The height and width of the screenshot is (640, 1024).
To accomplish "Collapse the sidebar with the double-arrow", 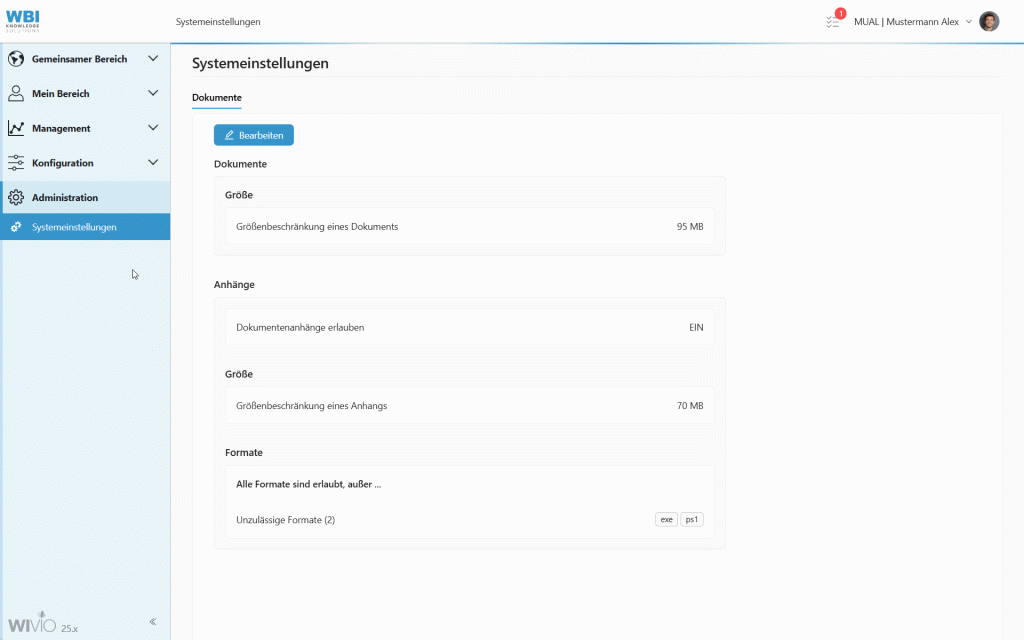I will 152,621.
